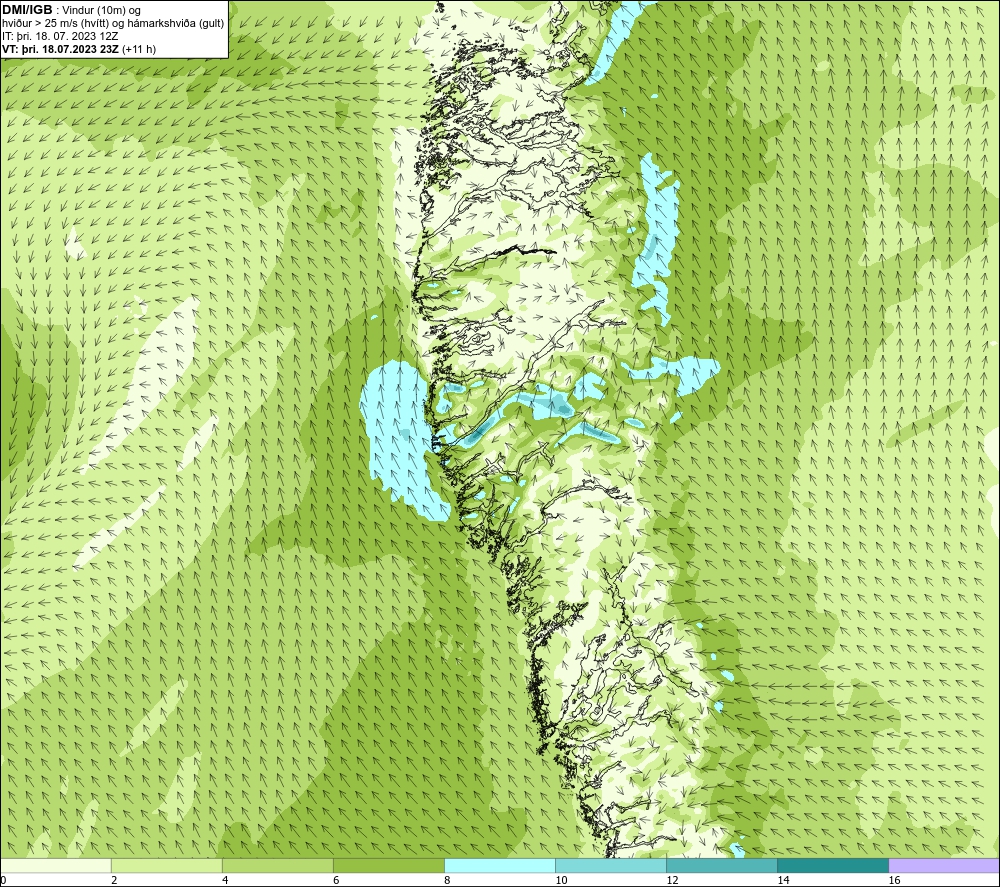This screenshot has width=1000, height=887.
Task: Click the 'hviður > 25 m/s' description line
Action: [x=113, y=24]
